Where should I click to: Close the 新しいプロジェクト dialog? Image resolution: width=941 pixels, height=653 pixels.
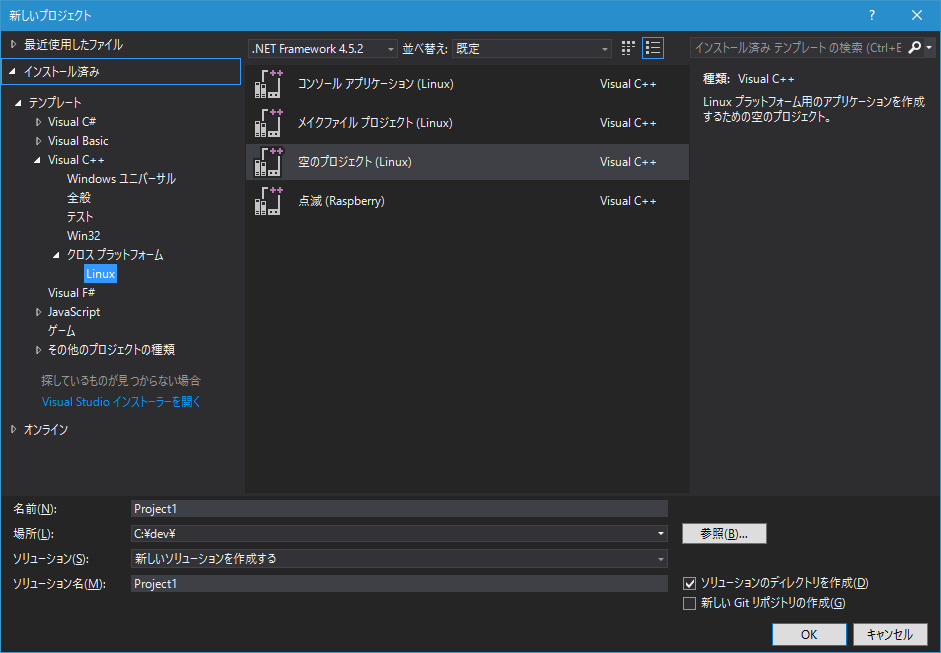coord(917,16)
